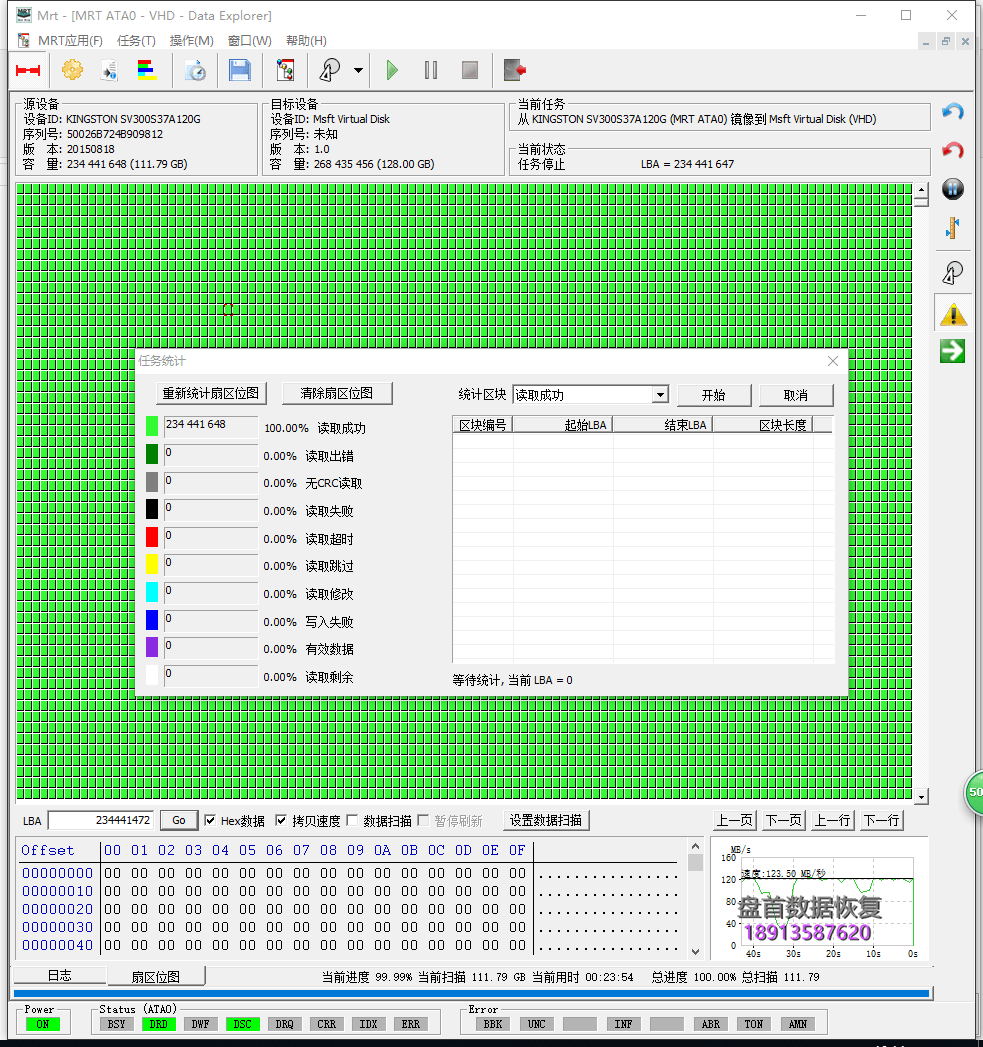The image size is (983, 1047).
Task: Click the light green 读取成功 color swatch
Action: click(152, 426)
